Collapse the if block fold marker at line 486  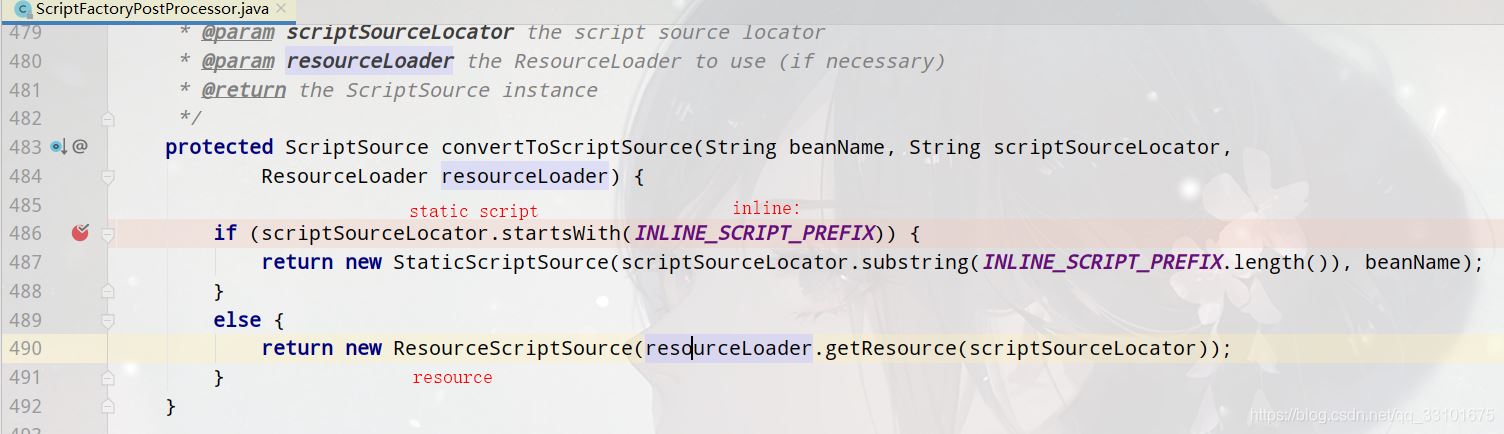(108, 234)
